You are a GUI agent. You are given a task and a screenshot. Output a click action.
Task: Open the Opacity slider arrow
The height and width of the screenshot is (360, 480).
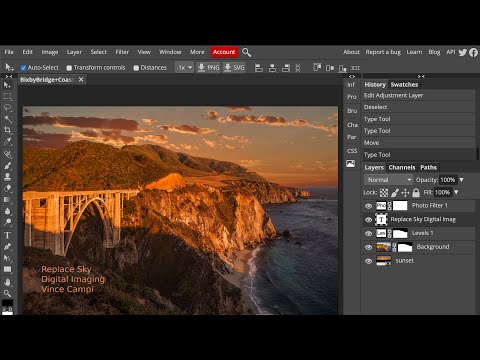[461, 180]
